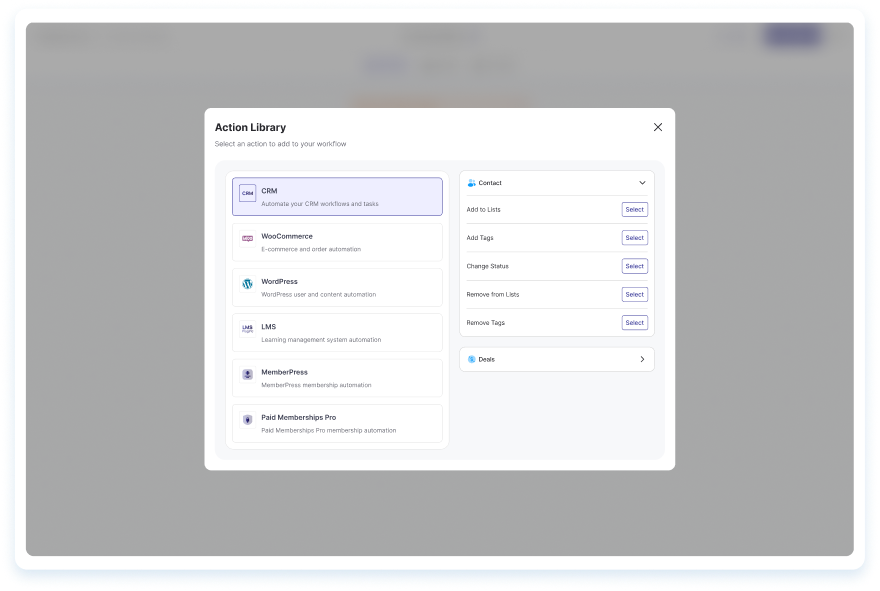
Task: Open the WordPress category
Action: (x=337, y=287)
